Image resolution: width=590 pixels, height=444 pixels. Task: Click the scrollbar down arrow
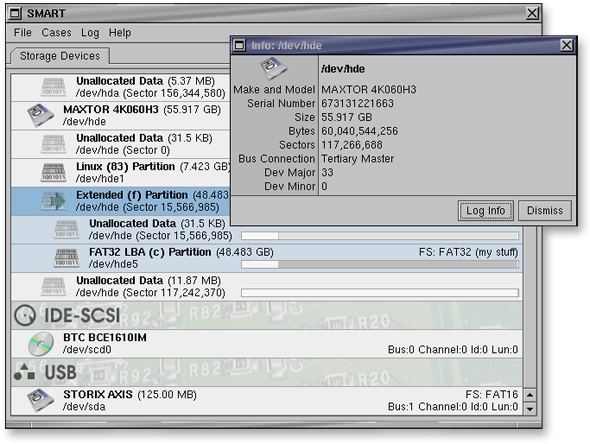coord(530,409)
